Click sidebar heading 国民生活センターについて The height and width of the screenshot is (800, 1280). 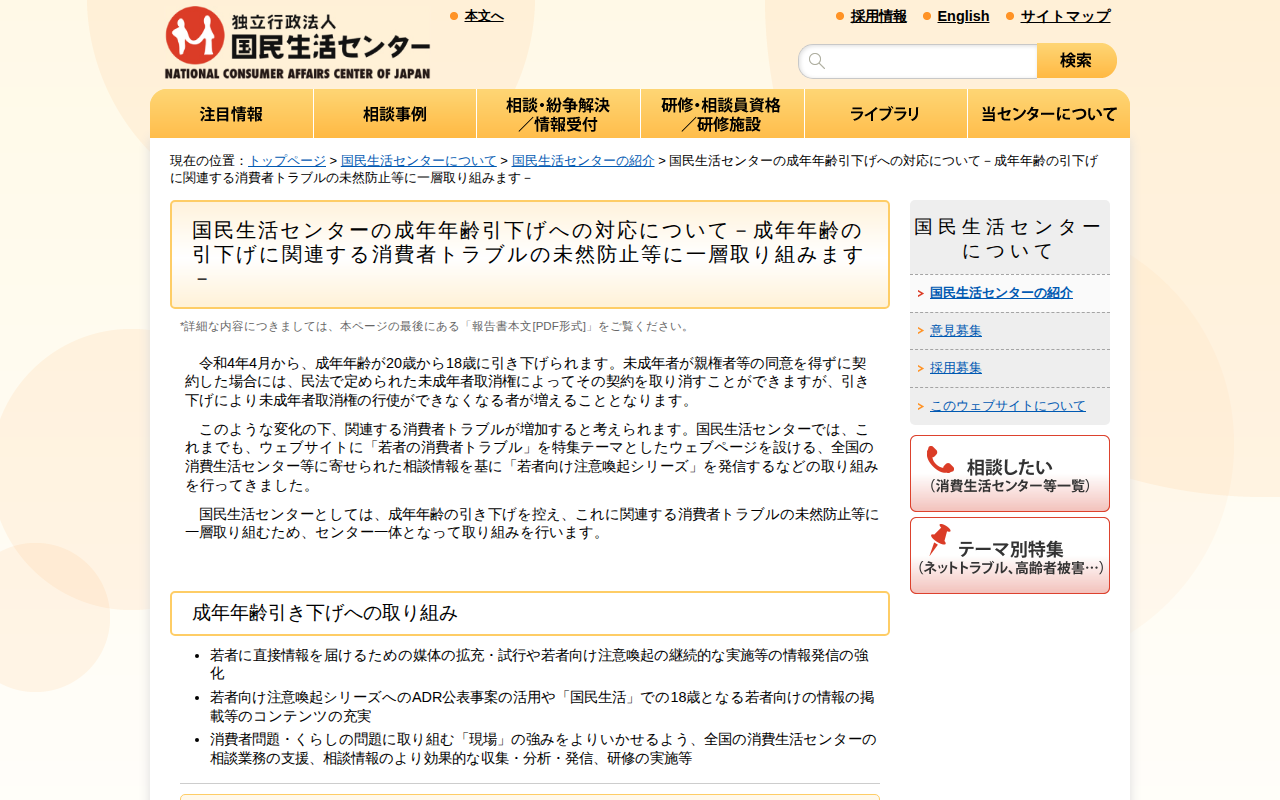click(x=1010, y=238)
